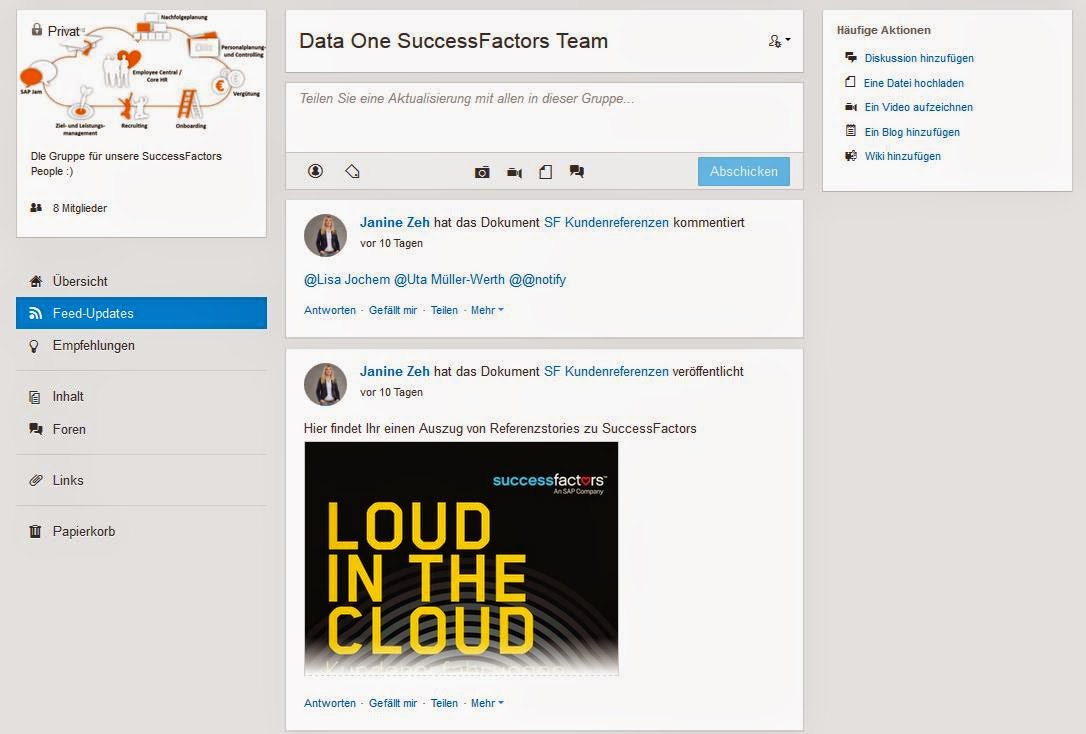Image resolution: width=1086 pixels, height=734 pixels.
Task: Click Gefällt mir on the commented post
Action: point(393,310)
